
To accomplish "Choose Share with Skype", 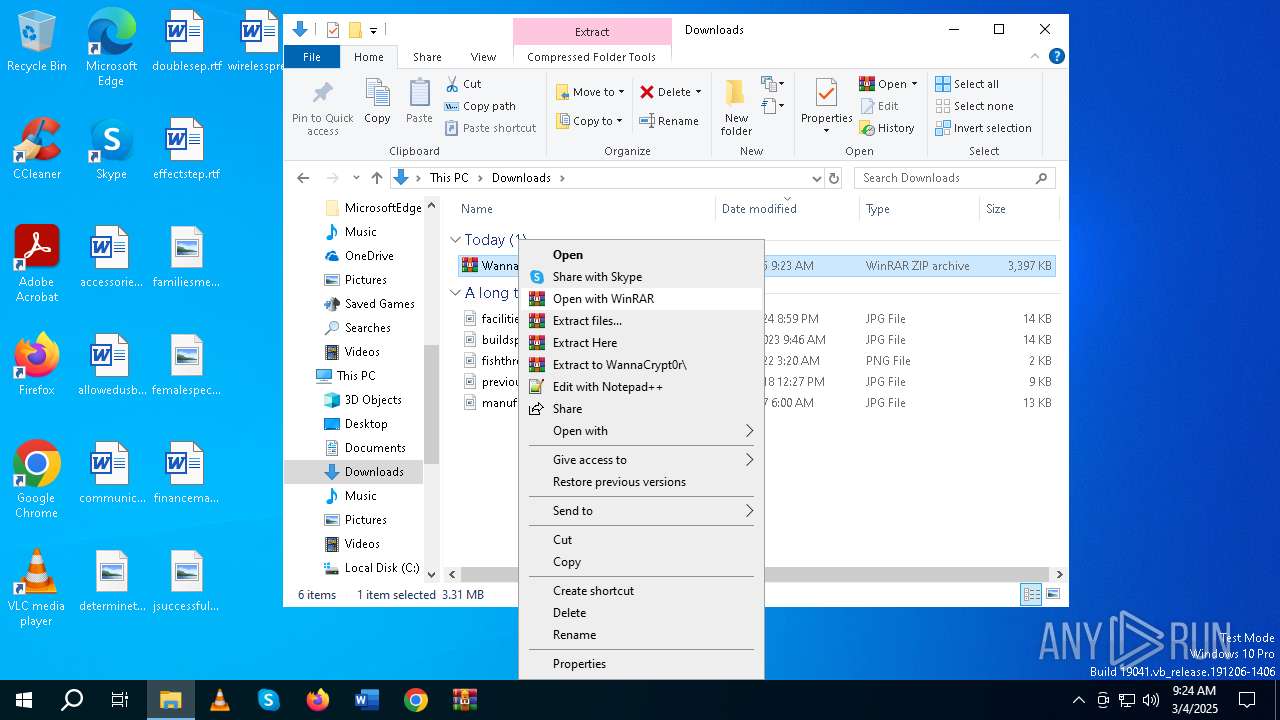I will 641,277.
